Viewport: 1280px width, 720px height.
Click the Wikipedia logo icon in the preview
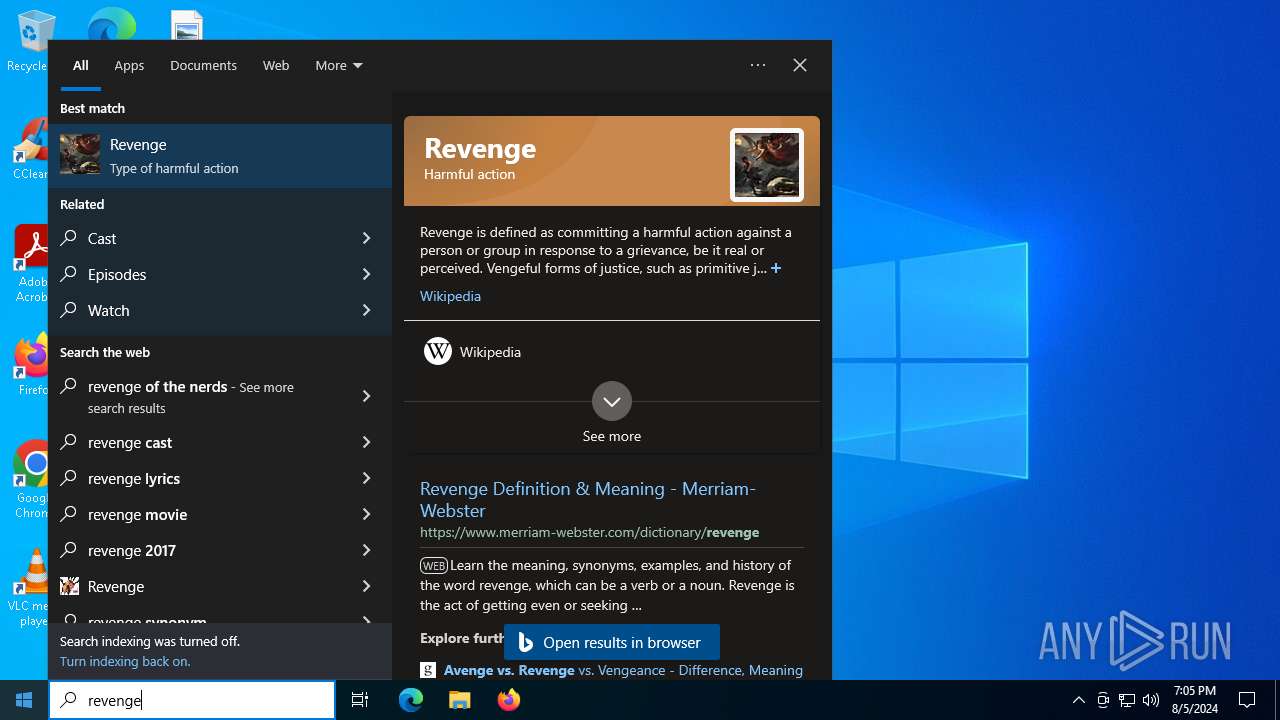437,351
